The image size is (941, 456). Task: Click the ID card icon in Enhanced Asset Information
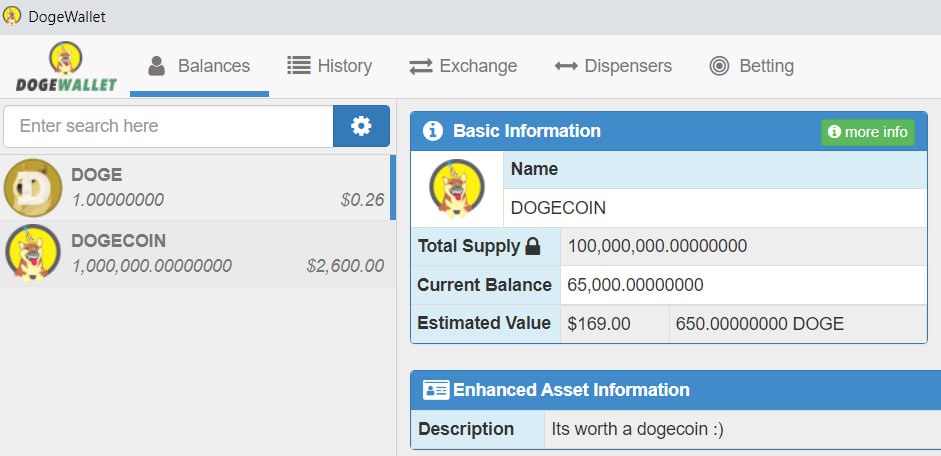(436, 390)
